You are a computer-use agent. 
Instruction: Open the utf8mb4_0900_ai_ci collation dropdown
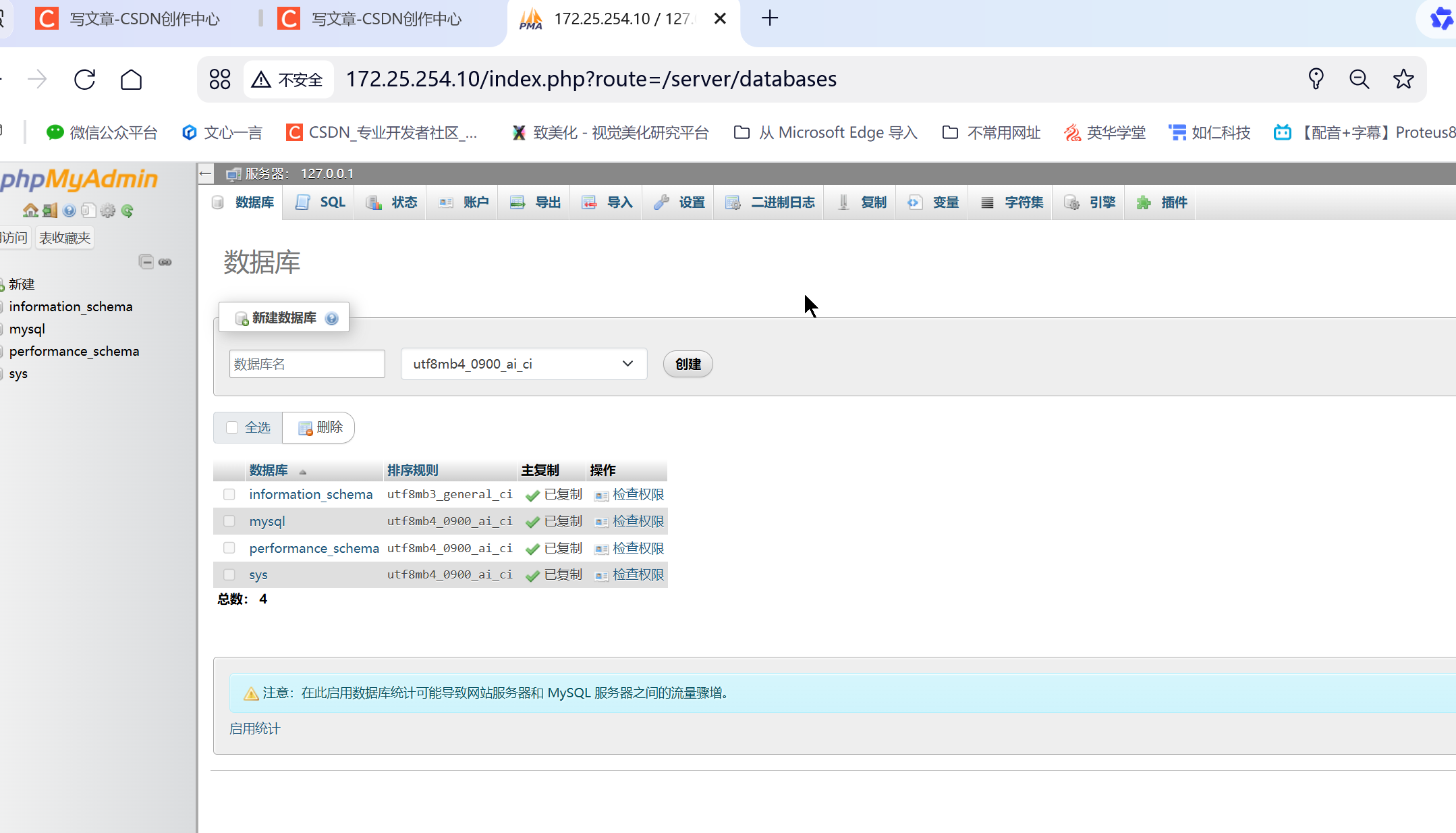(524, 364)
